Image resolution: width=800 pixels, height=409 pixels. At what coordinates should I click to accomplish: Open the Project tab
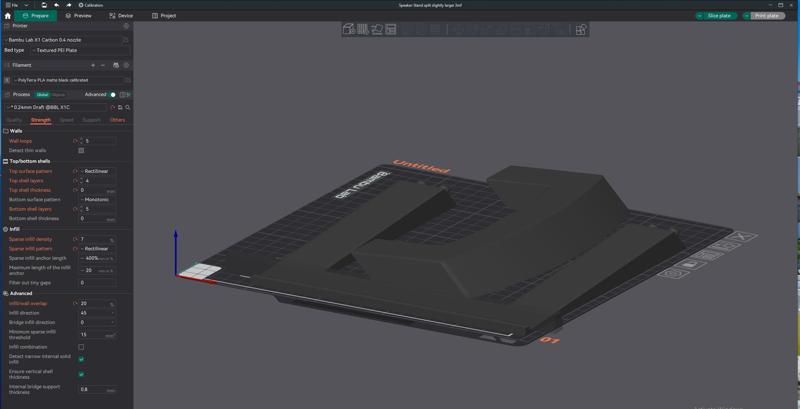tap(164, 16)
